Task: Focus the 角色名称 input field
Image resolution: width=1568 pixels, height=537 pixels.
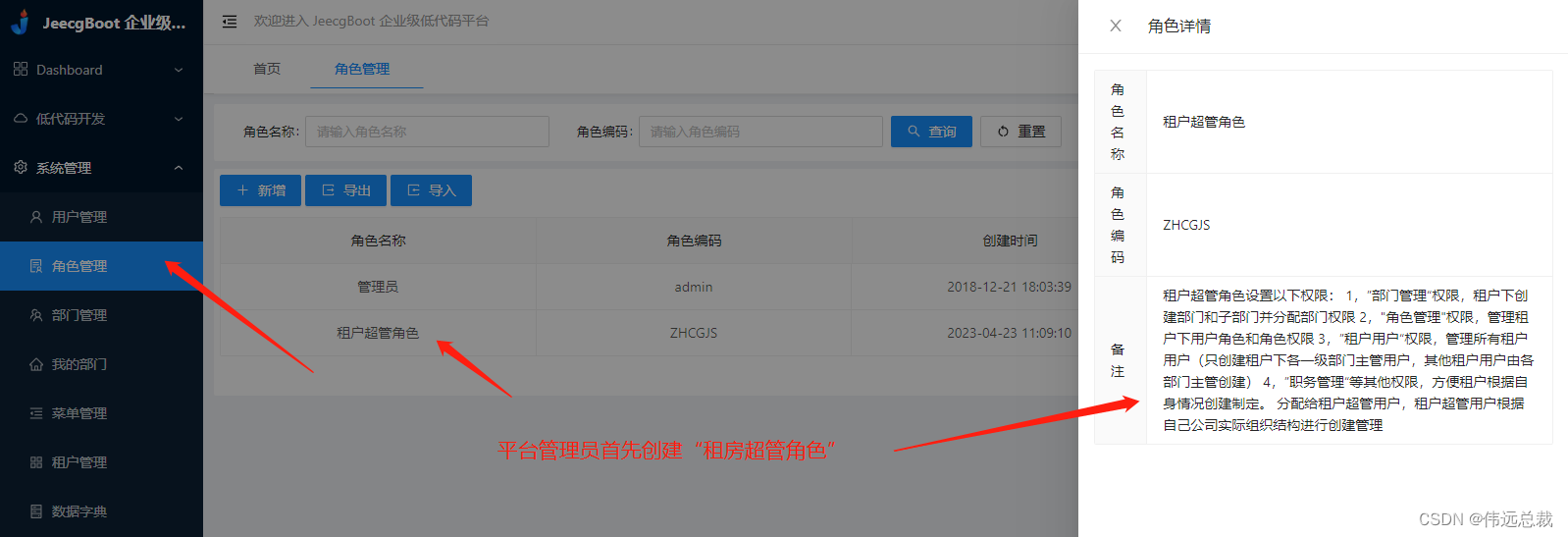Action: pyautogui.click(x=427, y=132)
